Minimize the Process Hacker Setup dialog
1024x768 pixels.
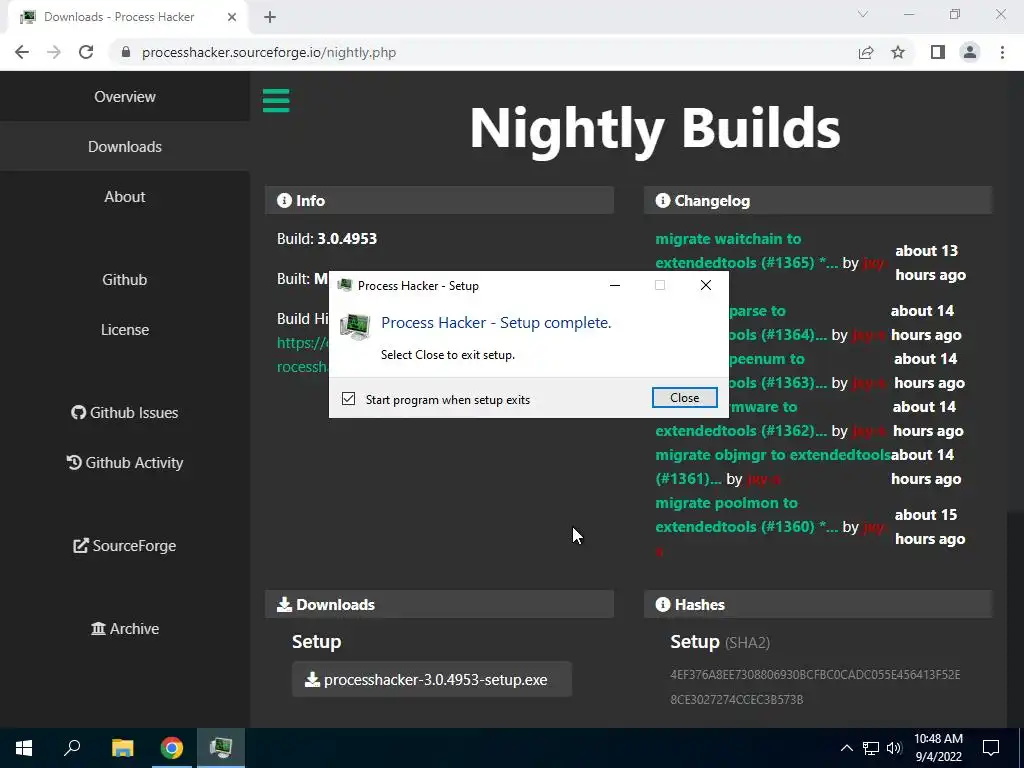click(615, 285)
